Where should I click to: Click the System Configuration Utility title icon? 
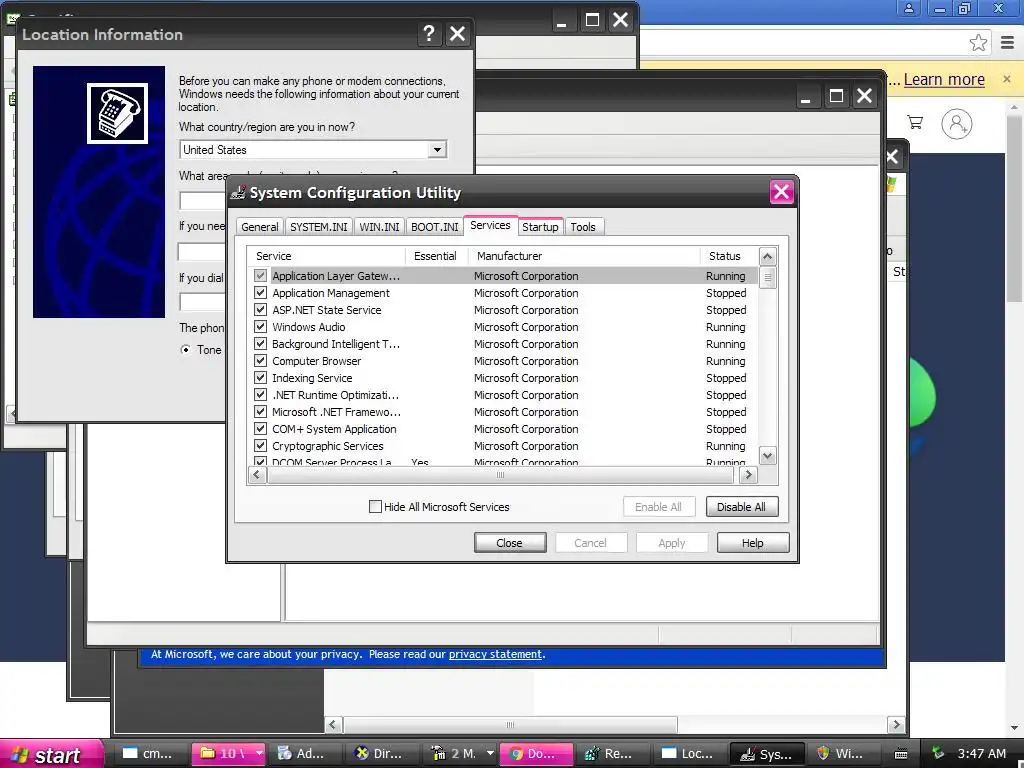point(239,193)
